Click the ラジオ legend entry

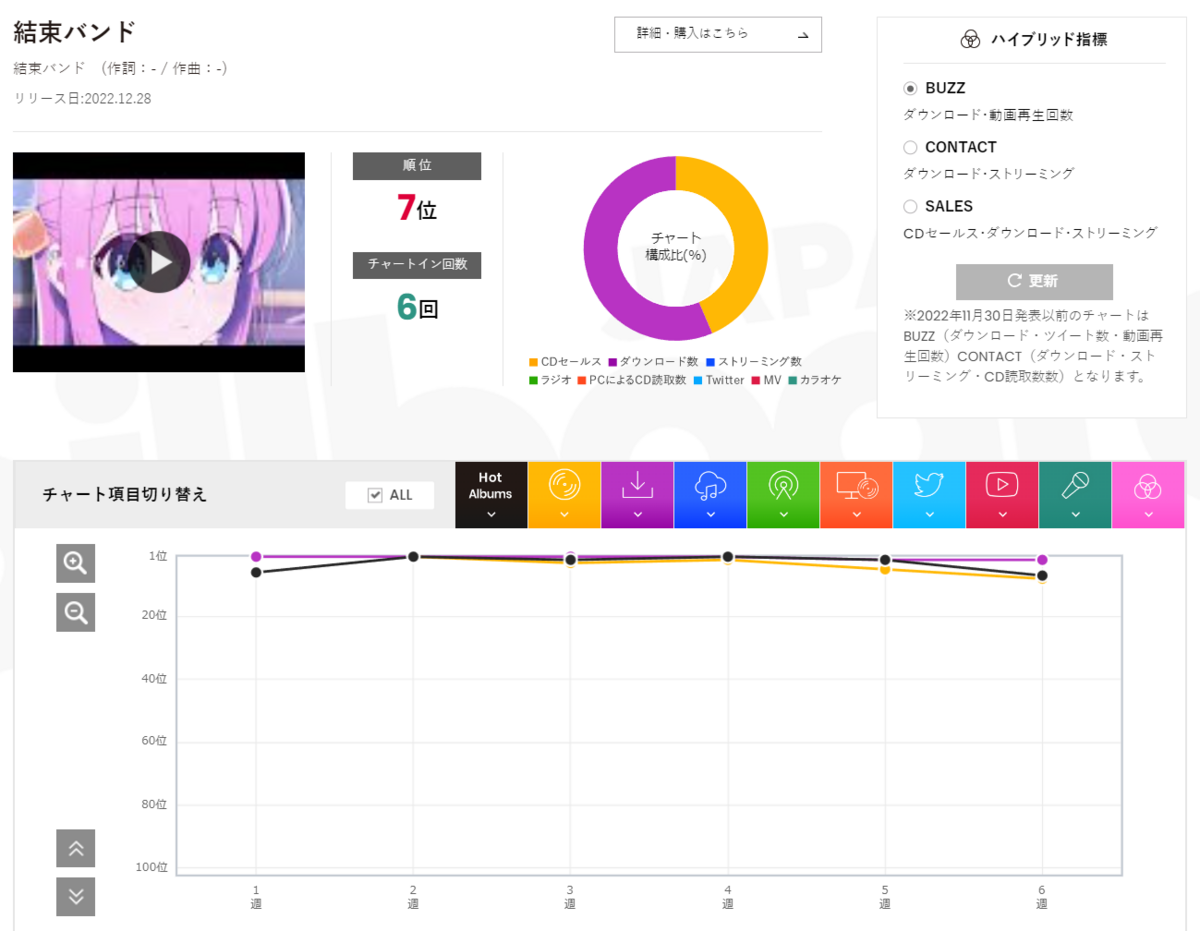[x=550, y=380]
